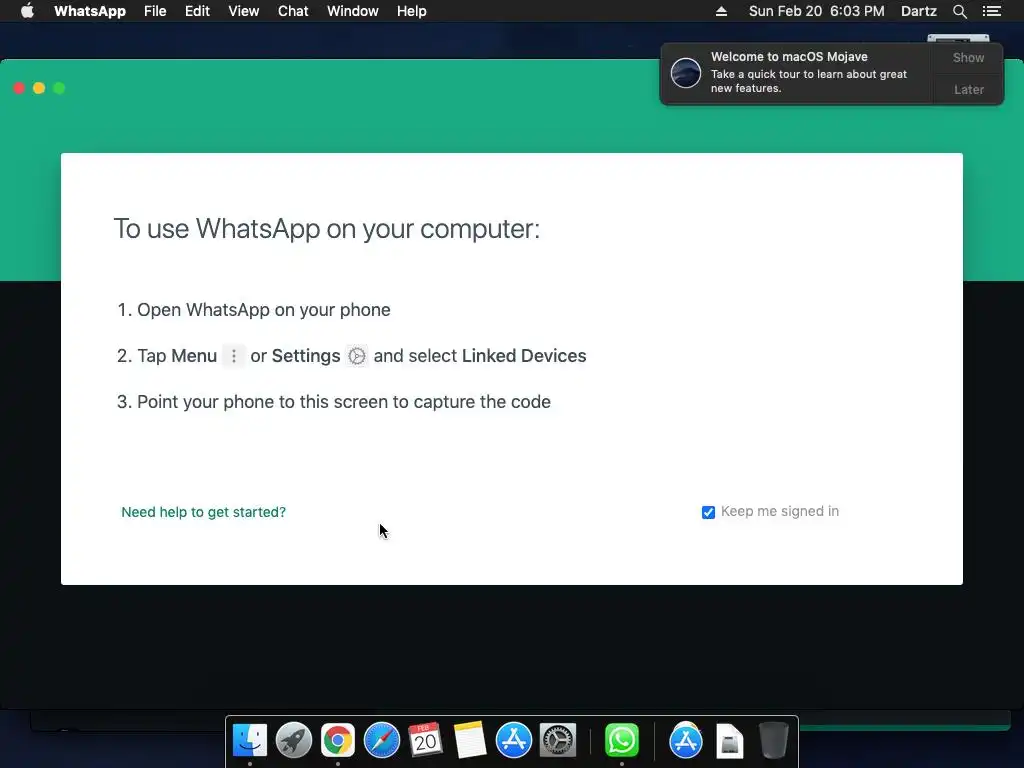Viewport: 1024px width, 768px height.
Task: Close the WhatsApp window with red button
Action: pyautogui.click(x=19, y=88)
